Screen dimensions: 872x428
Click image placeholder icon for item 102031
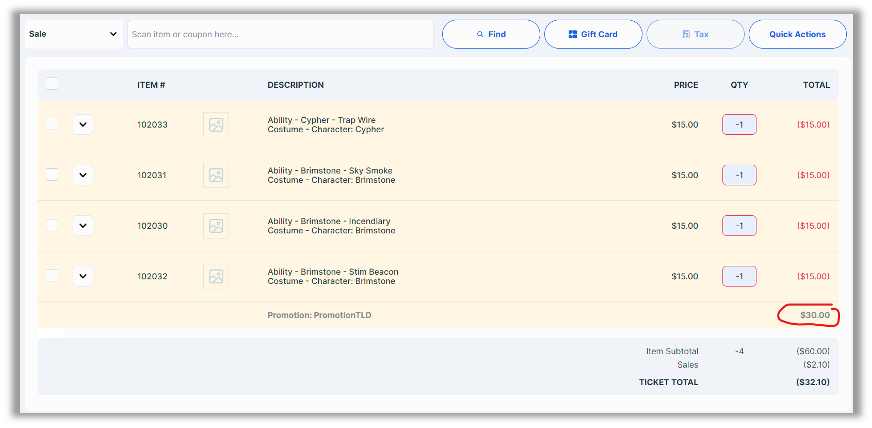tap(215, 175)
